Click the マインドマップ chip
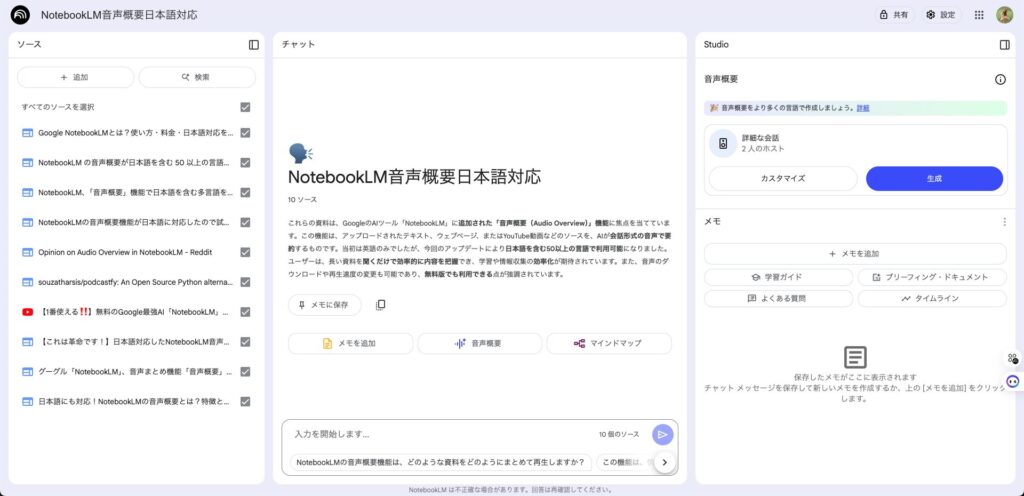Viewport: 1024px width, 496px height. (x=609, y=343)
